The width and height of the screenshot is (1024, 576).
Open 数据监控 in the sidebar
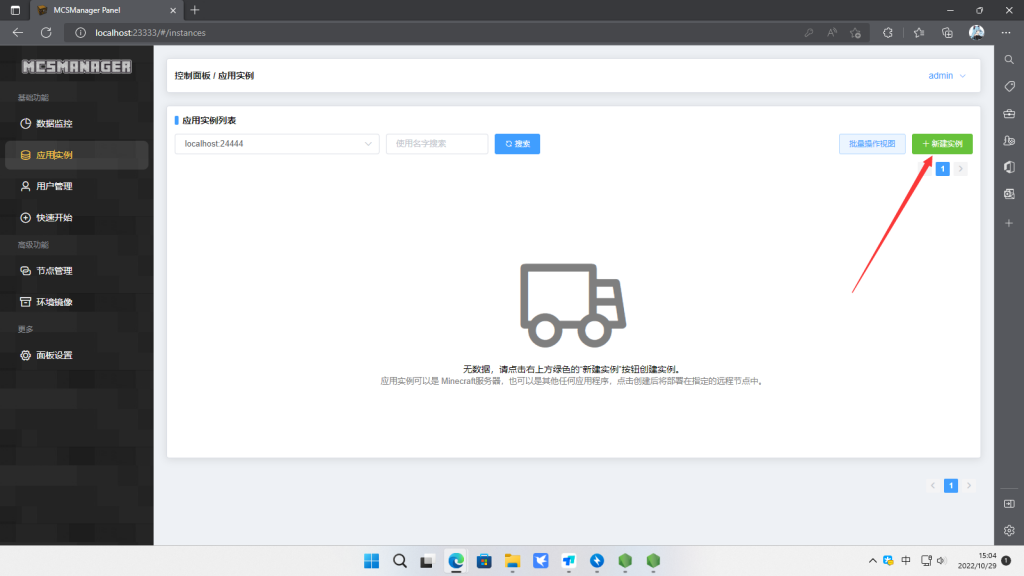coord(76,123)
